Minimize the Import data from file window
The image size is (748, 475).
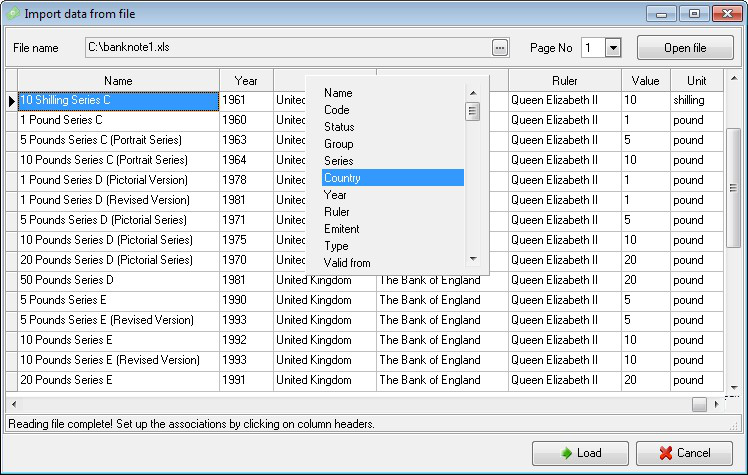pyautogui.click(x=661, y=14)
